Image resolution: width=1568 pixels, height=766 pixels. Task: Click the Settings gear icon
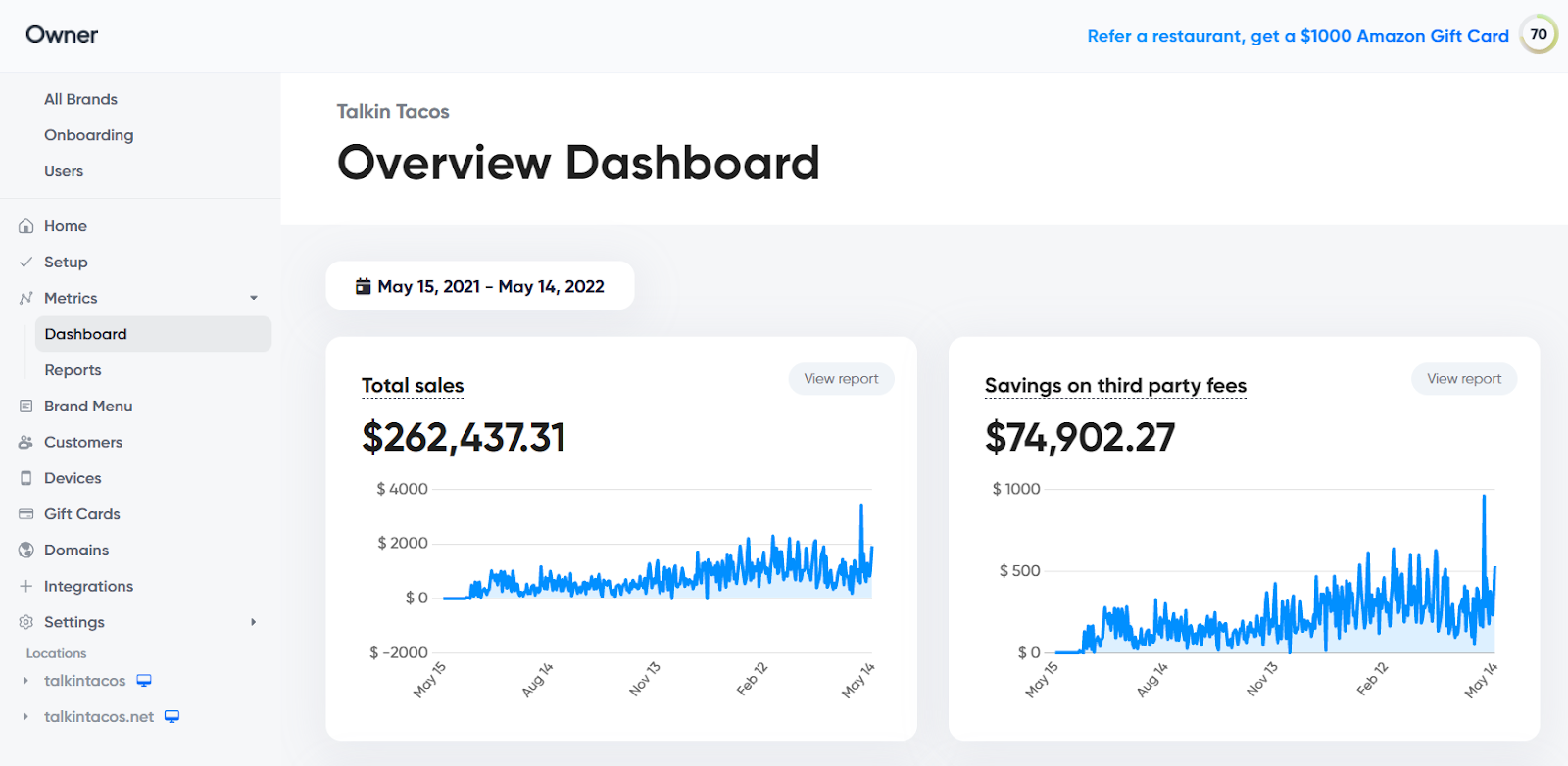(x=26, y=622)
